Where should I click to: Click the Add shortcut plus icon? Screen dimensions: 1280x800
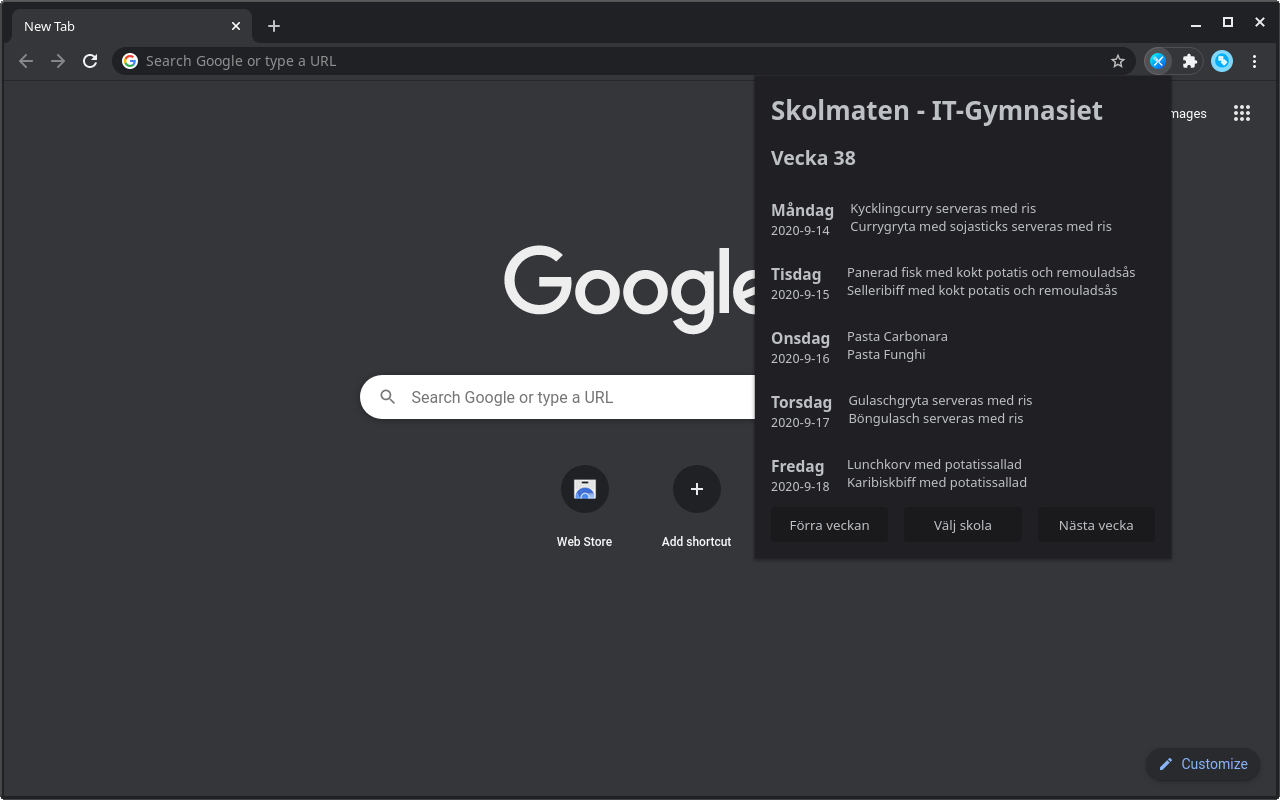click(x=696, y=489)
